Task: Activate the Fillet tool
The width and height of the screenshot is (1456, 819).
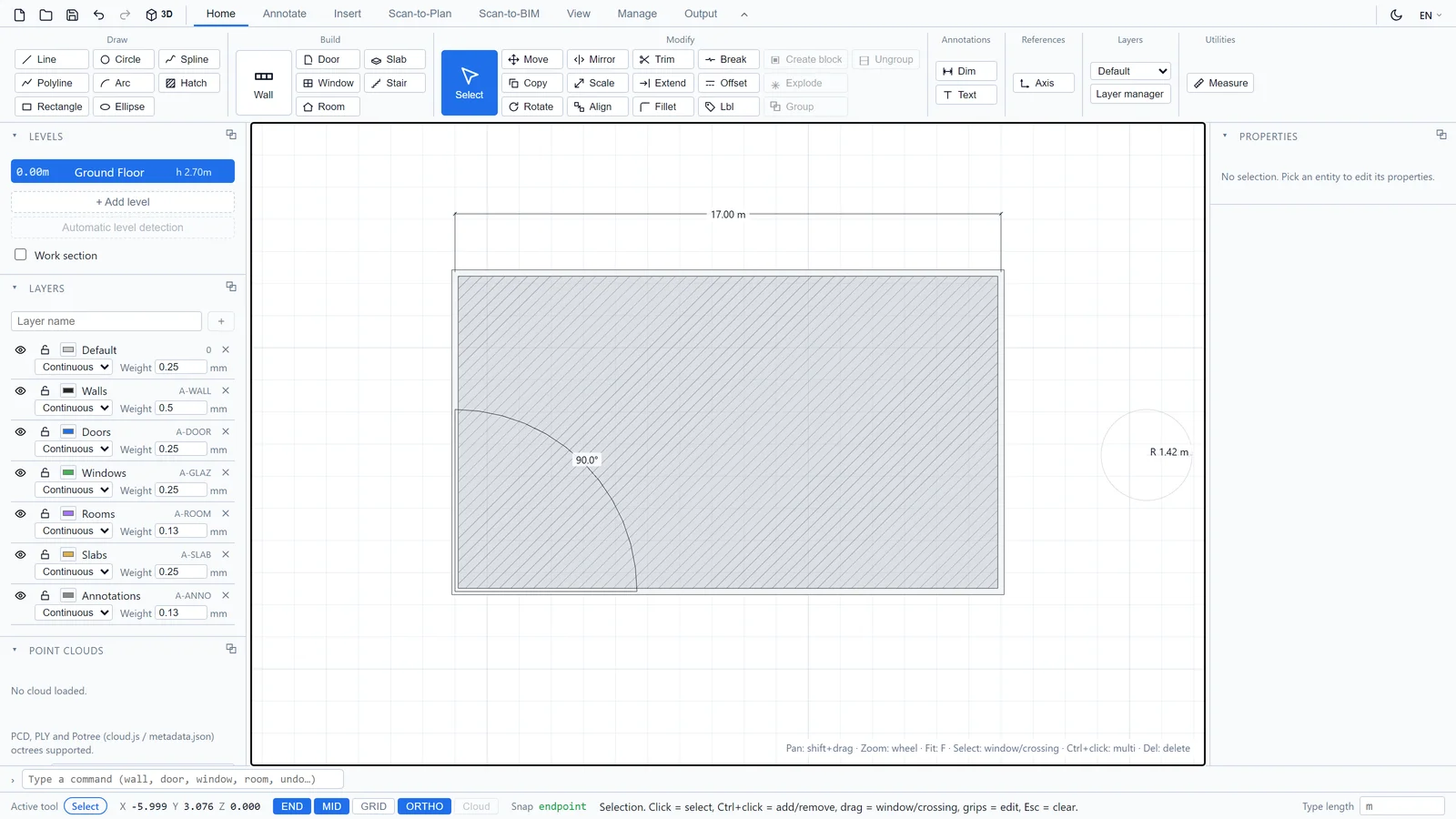Action: (663, 106)
